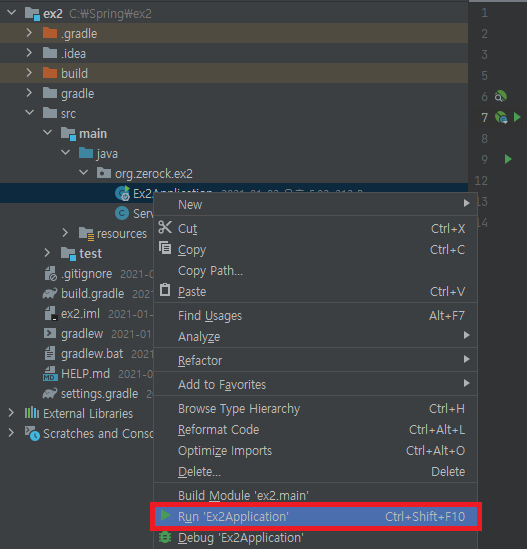Expand the .idea folder
The height and width of the screenshot is (549, 527).
[x=29, y=53]
